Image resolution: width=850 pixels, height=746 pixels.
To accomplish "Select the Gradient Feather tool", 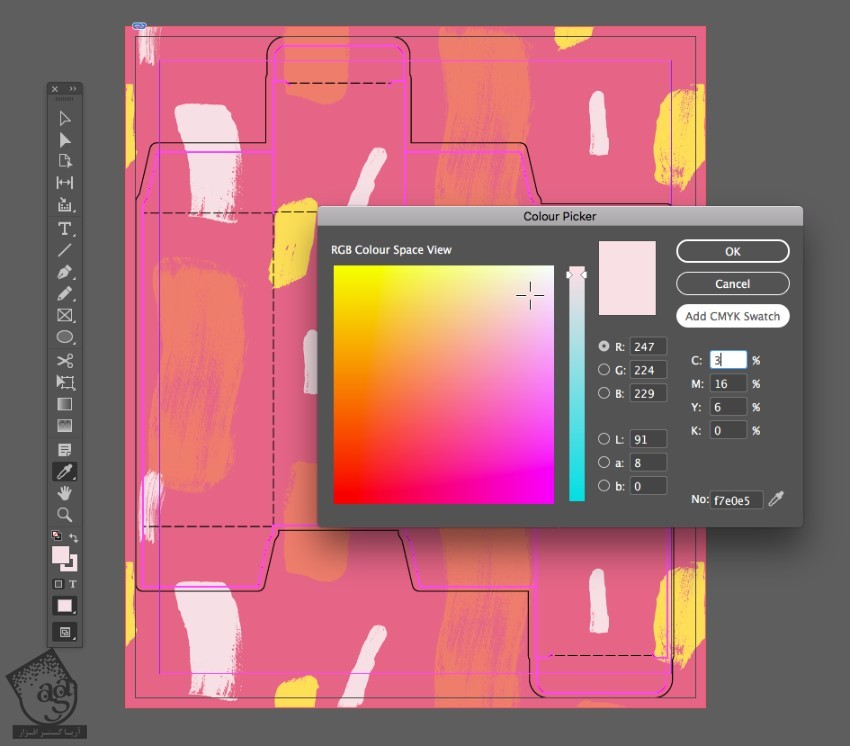I will tap(65, 426).
